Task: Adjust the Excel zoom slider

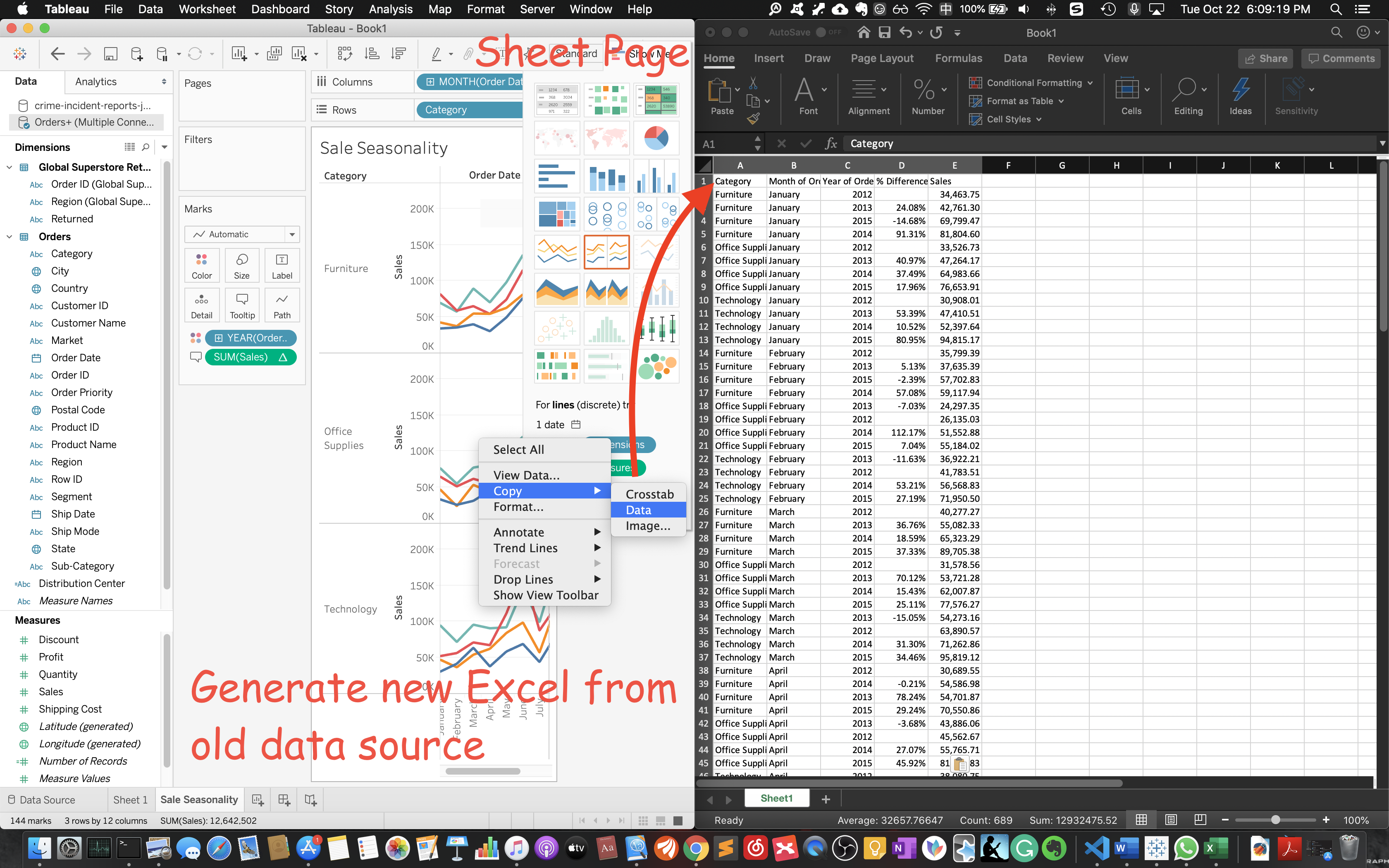Action: pos(1275,820)
